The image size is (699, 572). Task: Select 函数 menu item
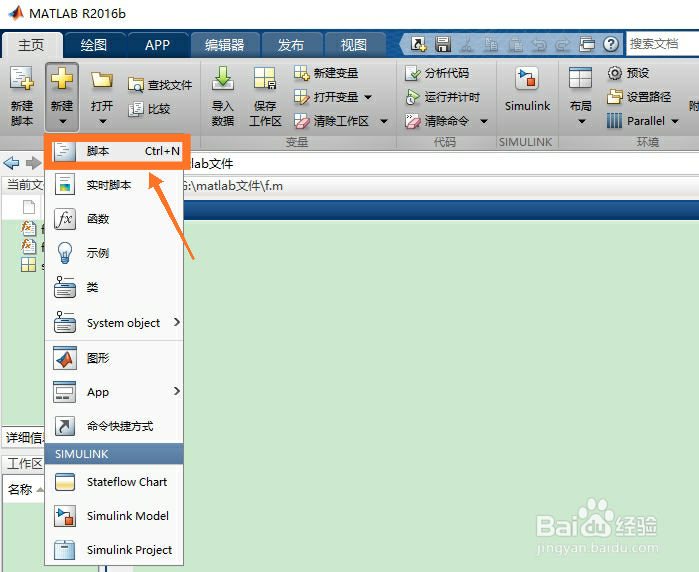pos(114,219)
